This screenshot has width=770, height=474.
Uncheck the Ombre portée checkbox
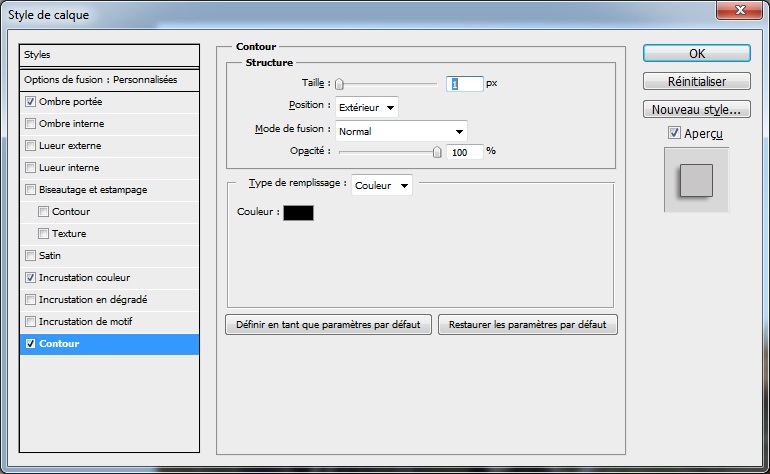30,102
